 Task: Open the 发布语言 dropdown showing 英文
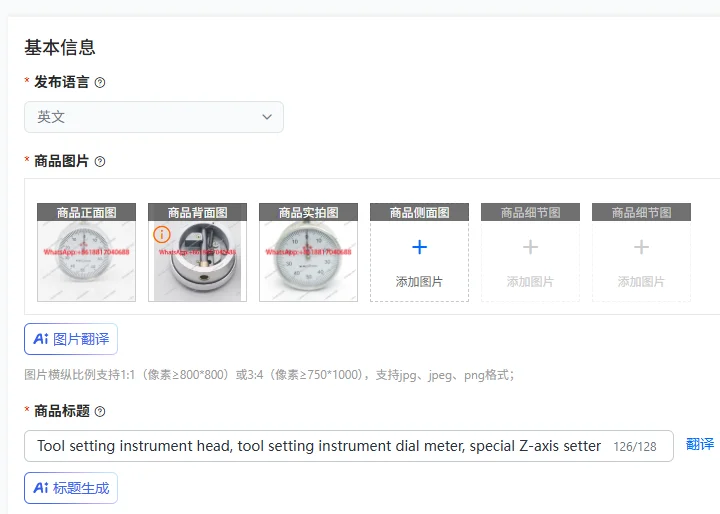click(x=154, y=117)
